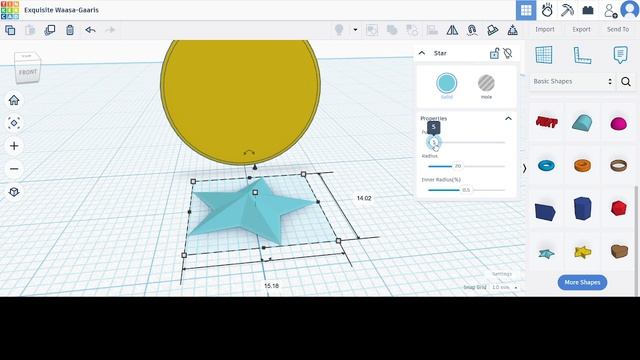Click the 15.18 dimension value

tap(271, 286)
